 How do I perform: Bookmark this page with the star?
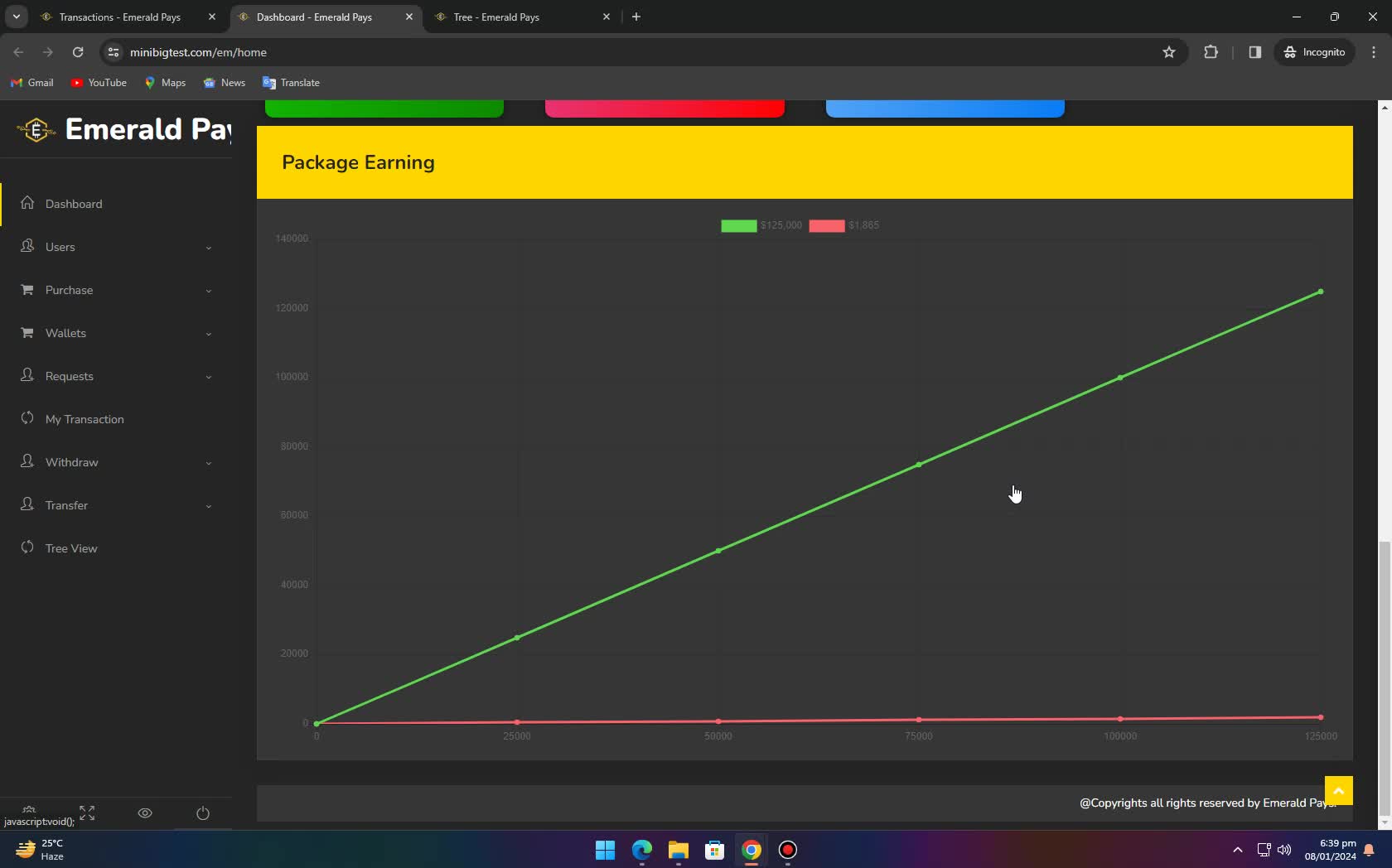point(1168,52)
